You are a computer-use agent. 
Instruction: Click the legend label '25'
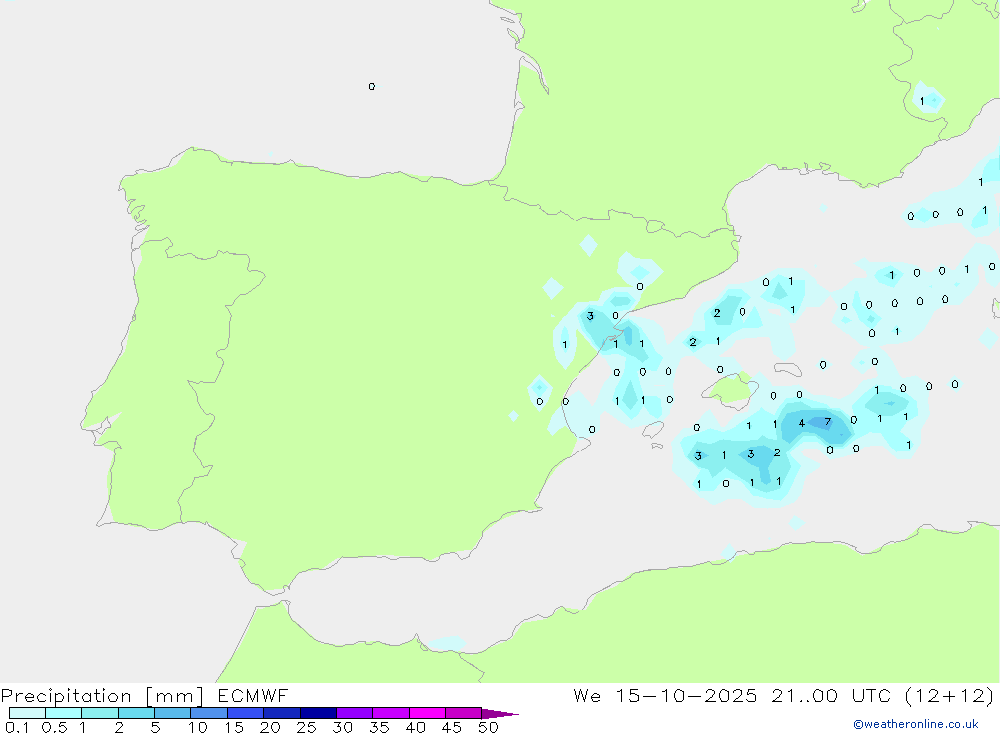[x=307, y=727]
